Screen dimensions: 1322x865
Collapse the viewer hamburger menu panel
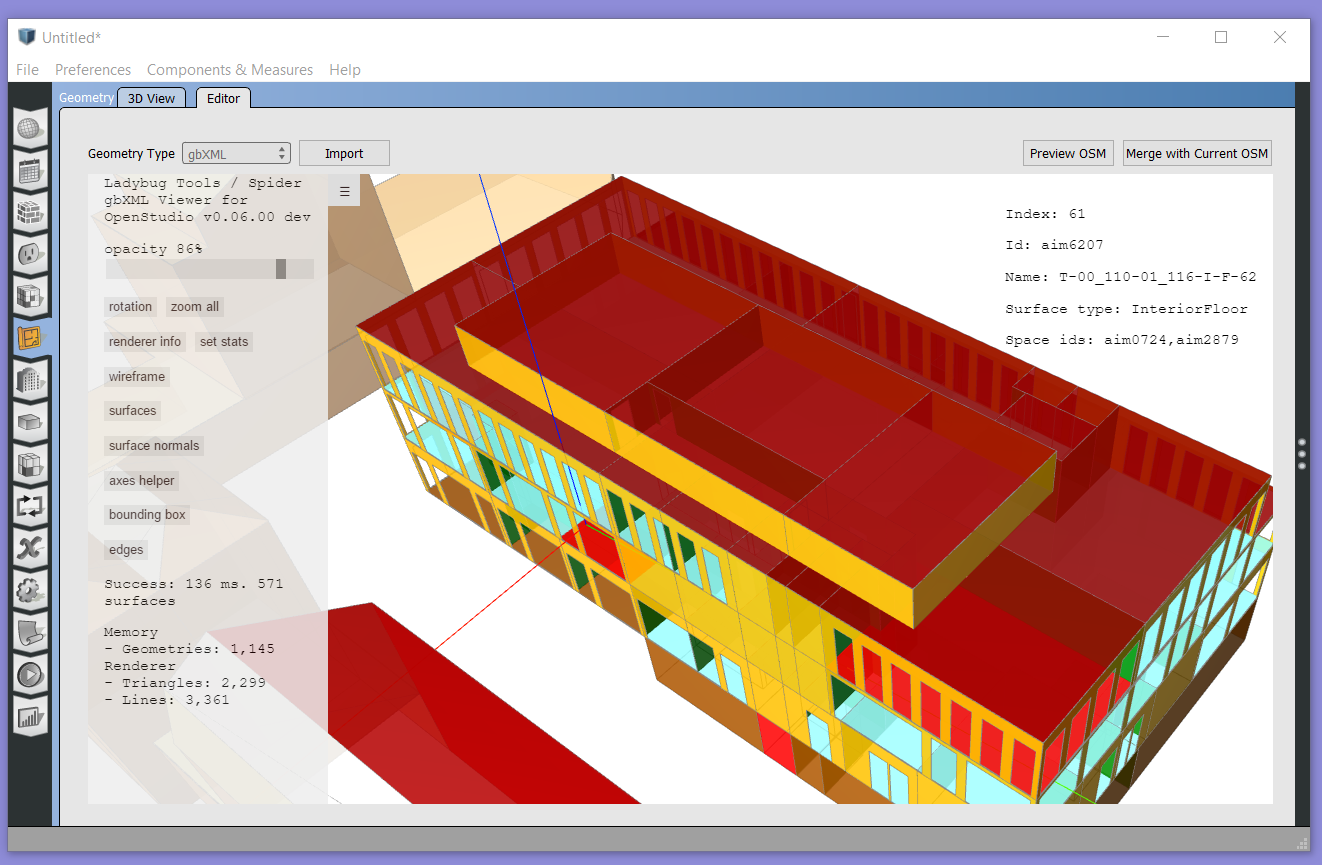(x=344, y=192)
